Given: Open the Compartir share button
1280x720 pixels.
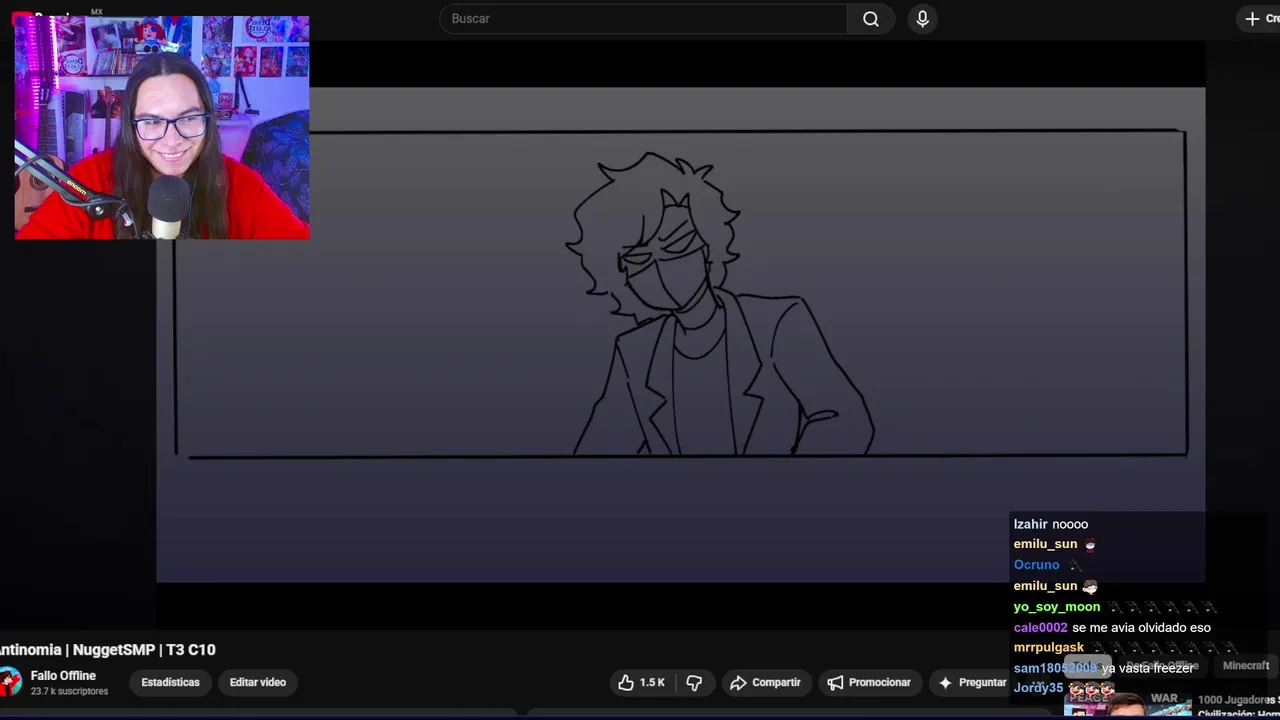Looking at the screenshot, I should pos(765,682).
